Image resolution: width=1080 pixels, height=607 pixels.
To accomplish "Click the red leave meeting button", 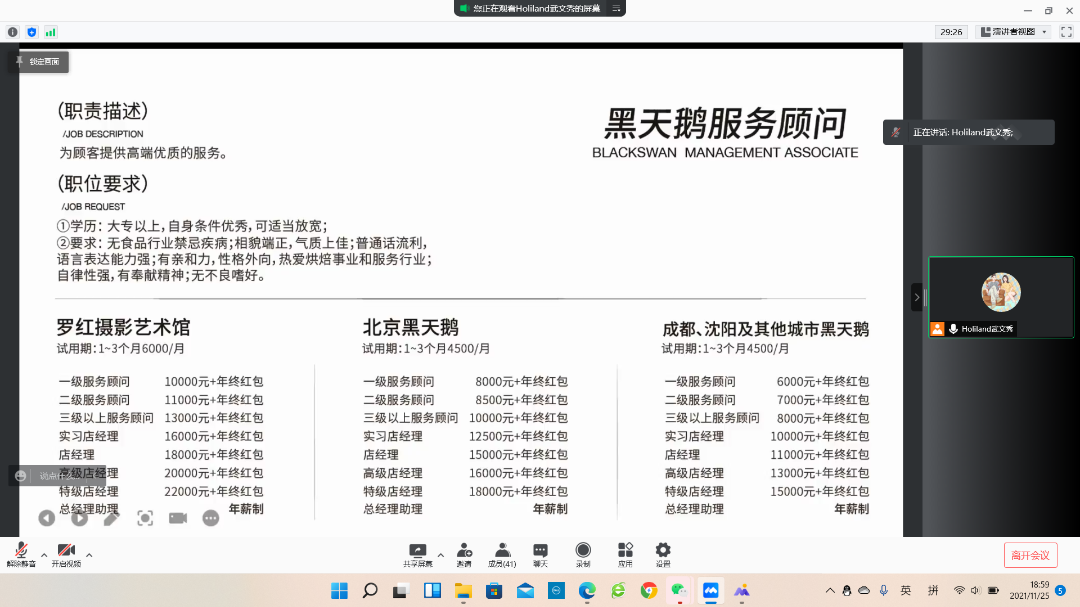I will (x=1030, y=555).
